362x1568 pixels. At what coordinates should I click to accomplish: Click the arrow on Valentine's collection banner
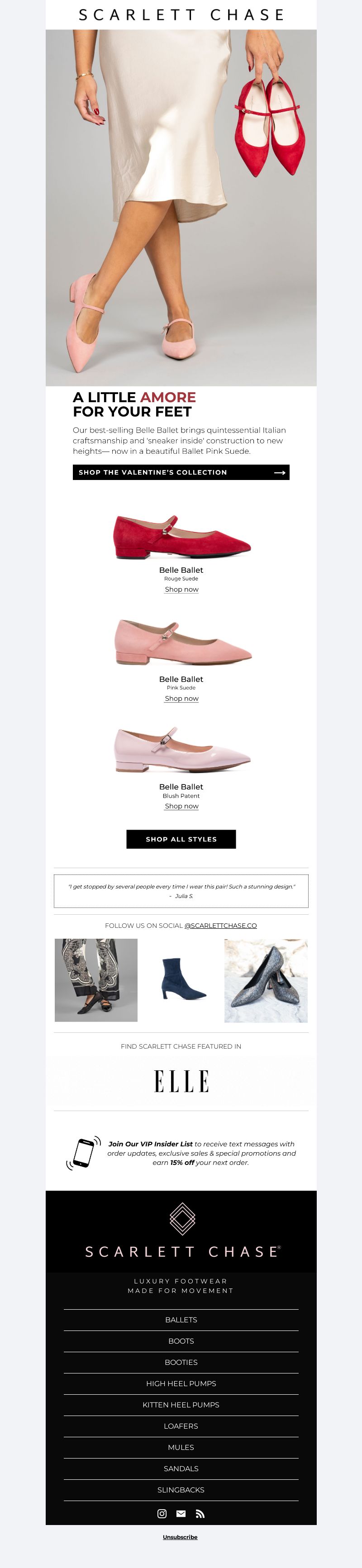coord(280,472)
